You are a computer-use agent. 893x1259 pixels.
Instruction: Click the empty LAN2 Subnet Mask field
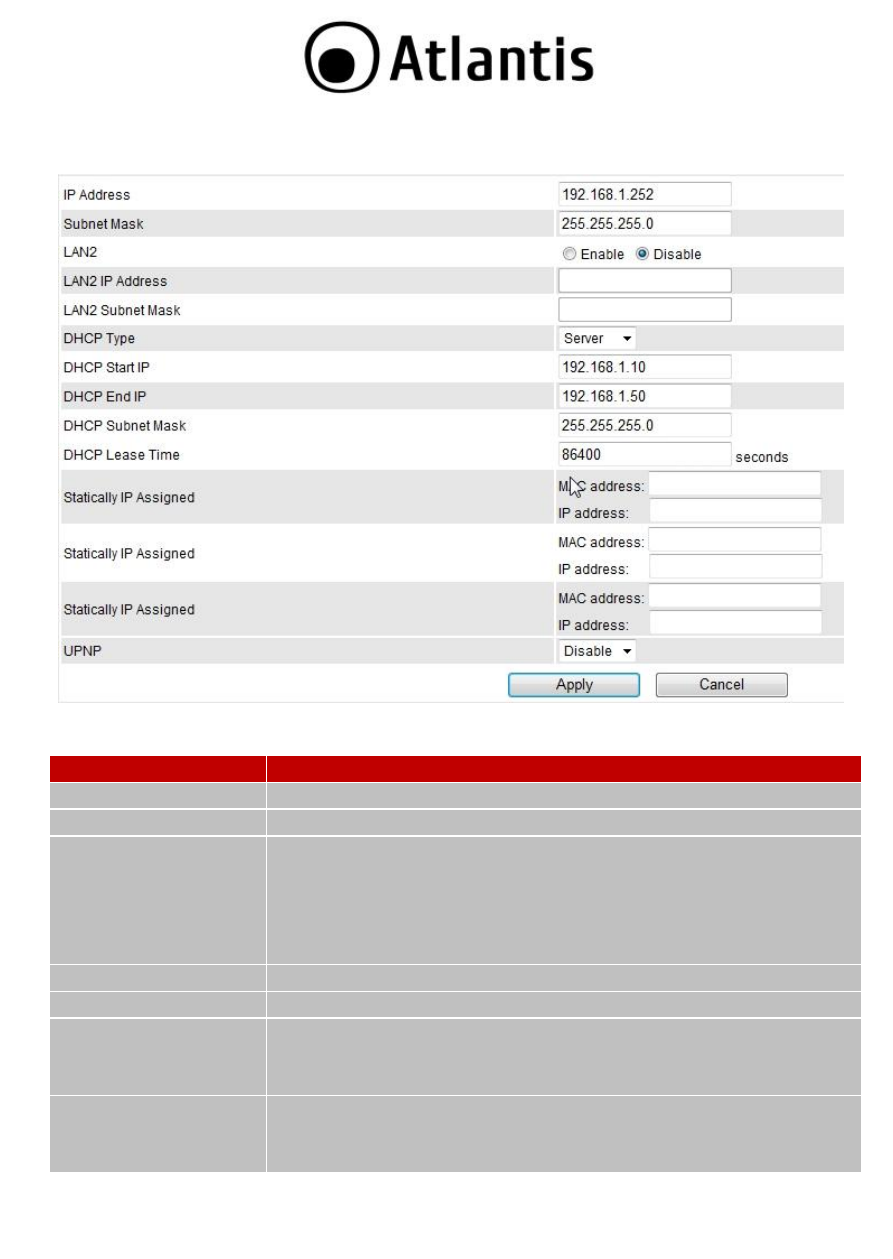click(x=645, y=309)
